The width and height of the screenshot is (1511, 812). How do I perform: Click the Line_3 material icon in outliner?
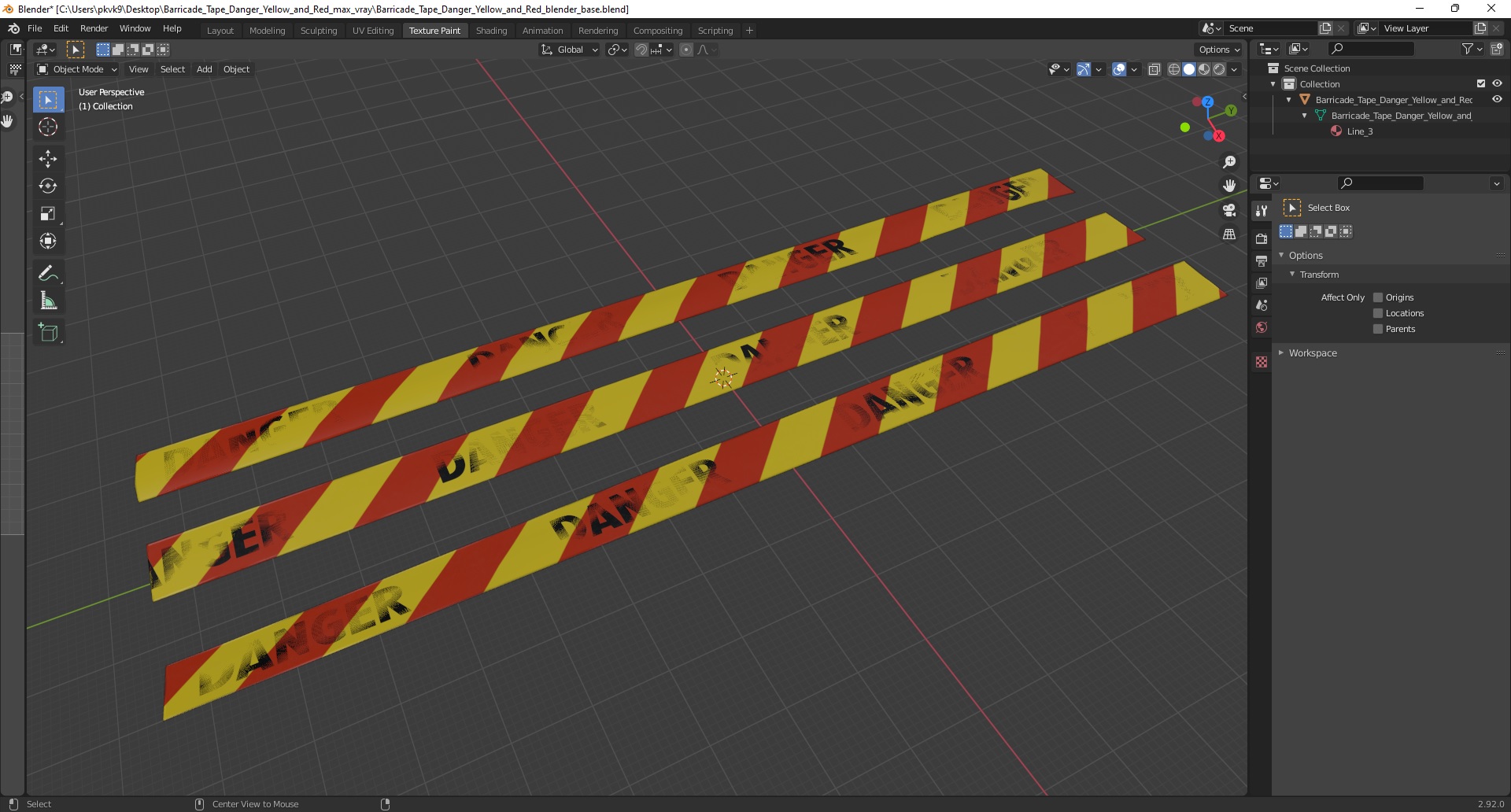click(1336, 131)
